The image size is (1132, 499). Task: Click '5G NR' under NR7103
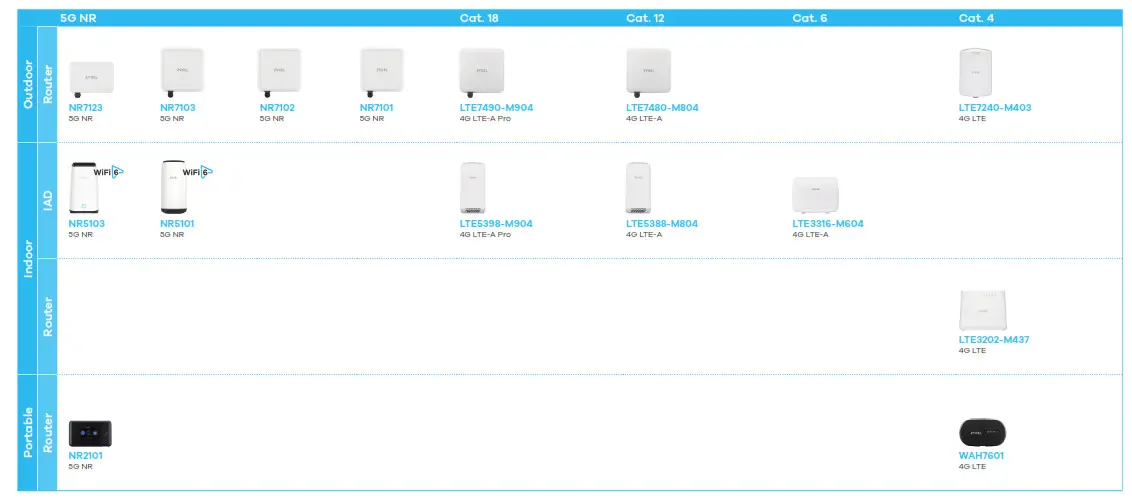coord(172,118)
